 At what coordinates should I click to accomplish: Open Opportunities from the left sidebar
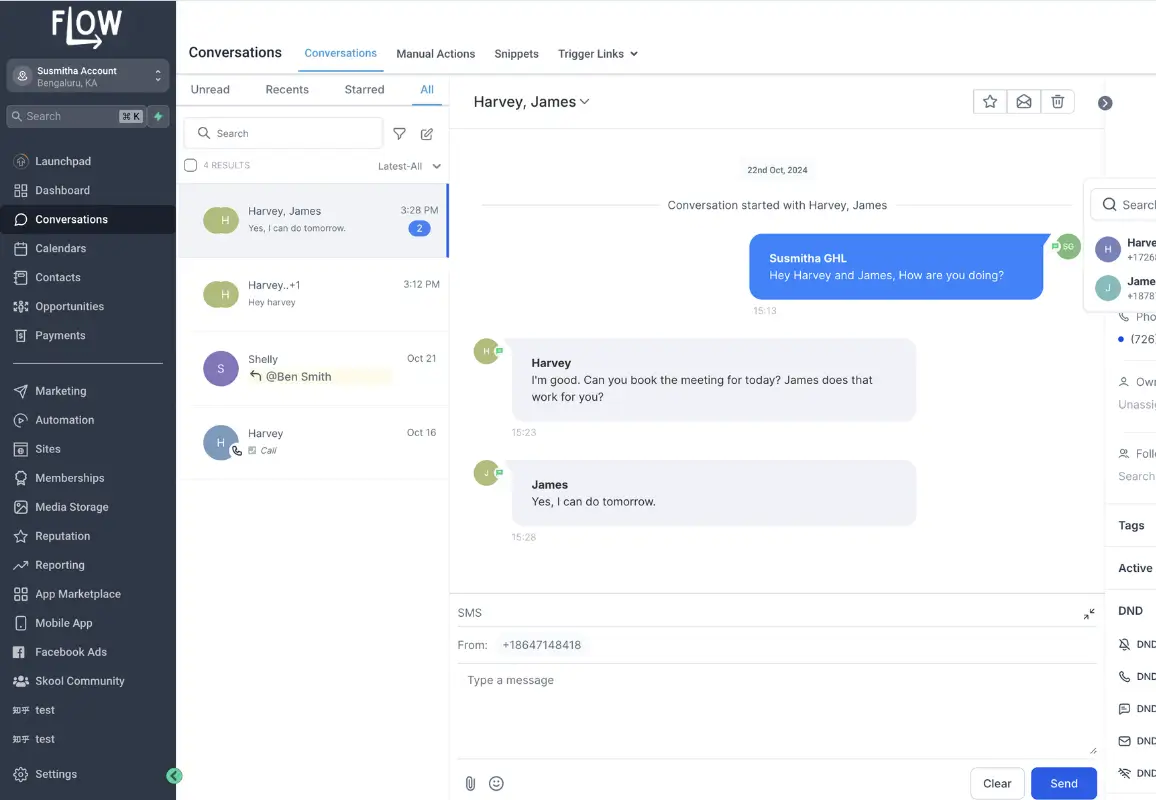66,306
